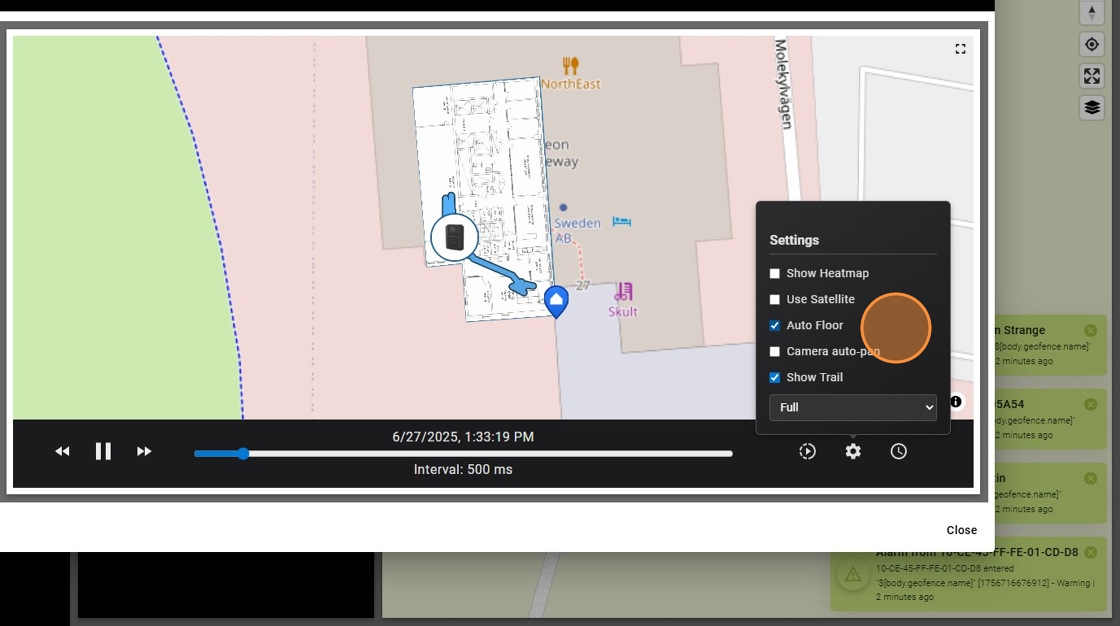Click the map attribution info icon
The width and height of the screenshot is (1120, 626).
coord(956,402)
